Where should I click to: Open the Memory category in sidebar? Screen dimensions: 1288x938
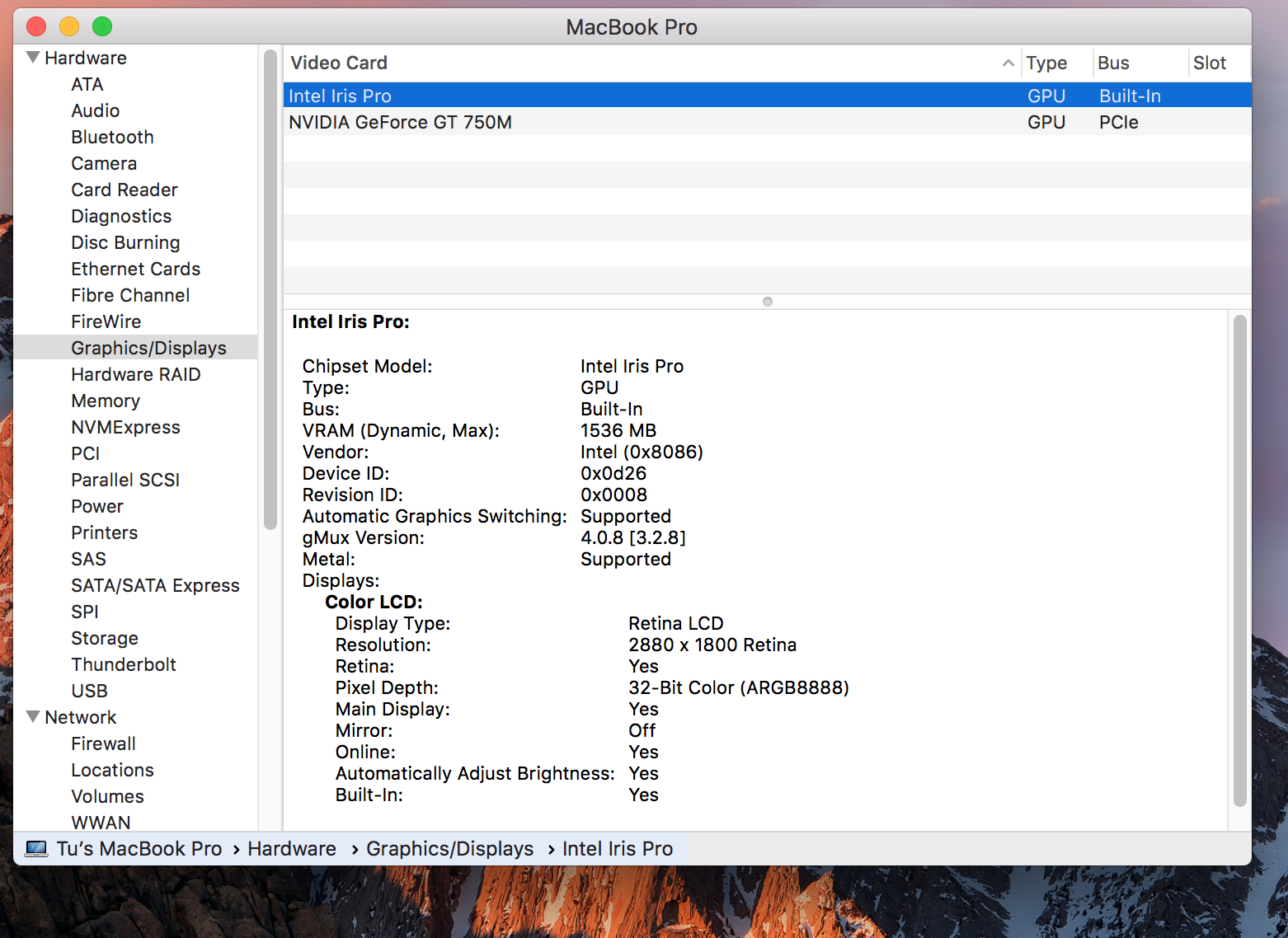[106, 401]
